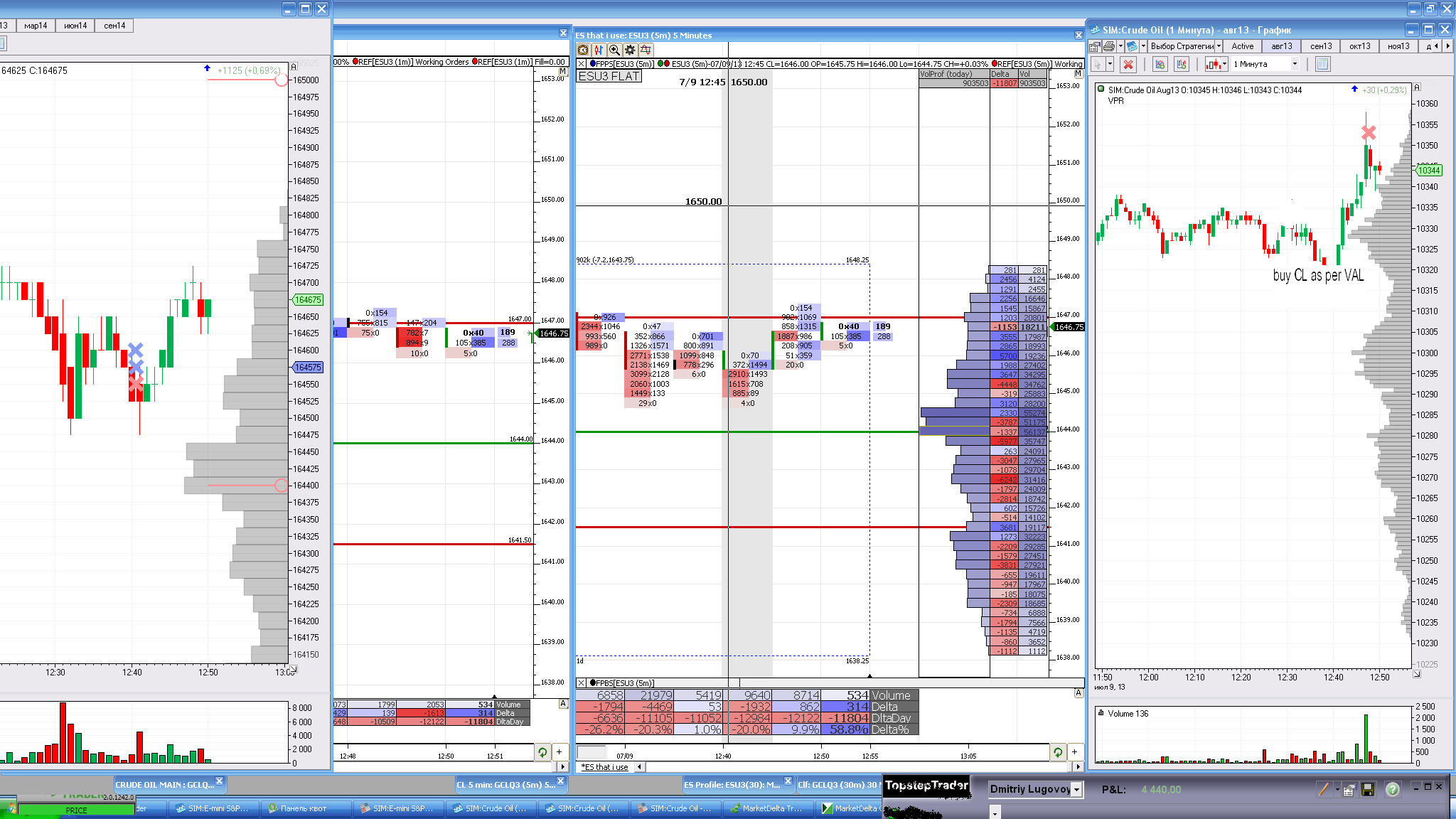Expand the chart type dropdown arrow
This screenshot has width=1456, height=819.
coord(1224,64)
